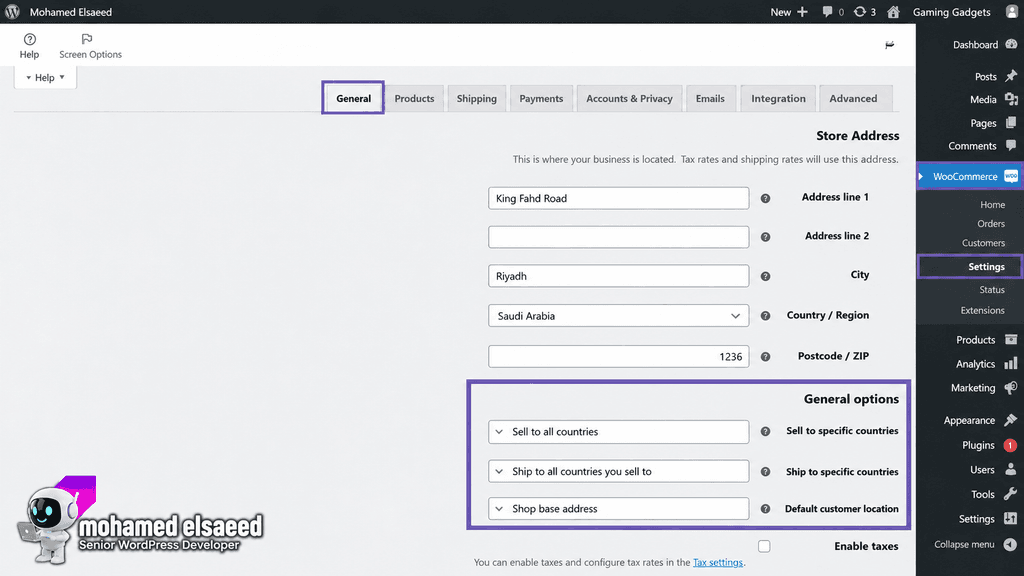
Task: Open the Sell to all countries dropdown
Action: [x=618, y=432]
